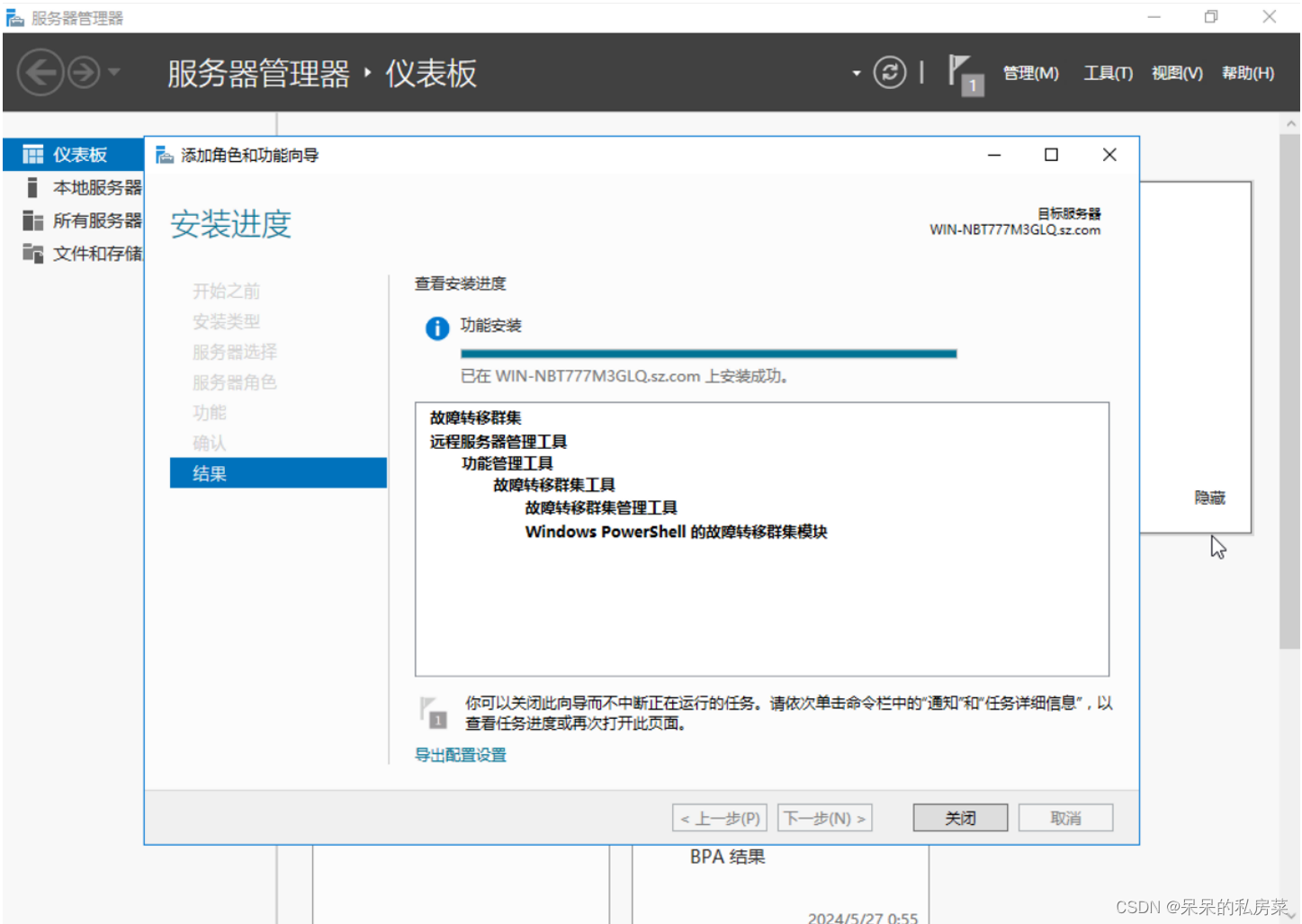Screen dimensions: 1302x924
Task: Click the 关闭 button
Action: pos(960,818)
